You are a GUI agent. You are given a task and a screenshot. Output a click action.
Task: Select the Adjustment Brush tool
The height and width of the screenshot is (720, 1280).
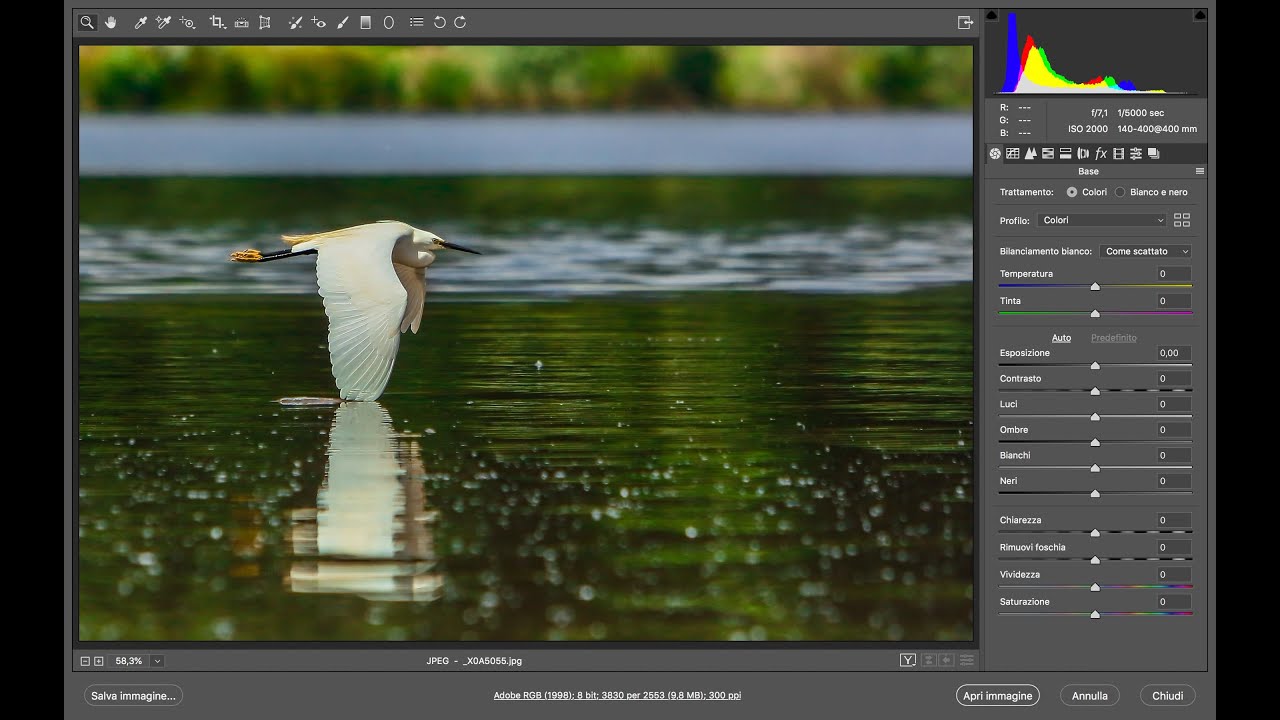pyautogui.click(x=343, y=22)
